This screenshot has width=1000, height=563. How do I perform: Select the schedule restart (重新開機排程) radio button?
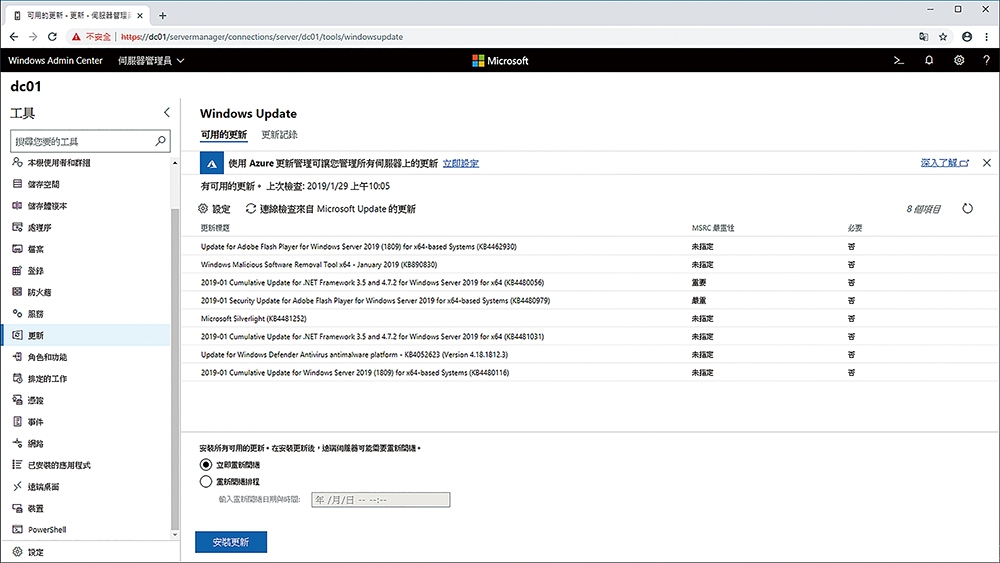coord(205,481)
